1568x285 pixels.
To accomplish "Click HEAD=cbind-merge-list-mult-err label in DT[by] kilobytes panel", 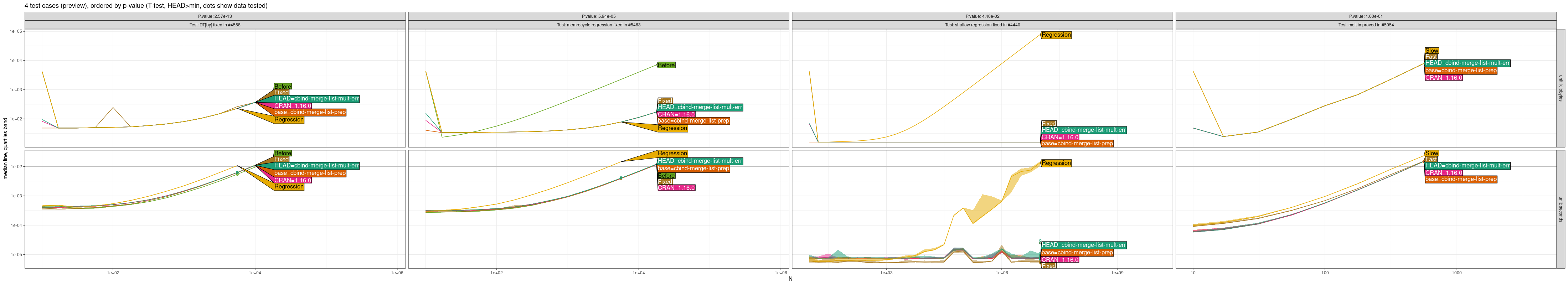I will click(x=316, y=99).
